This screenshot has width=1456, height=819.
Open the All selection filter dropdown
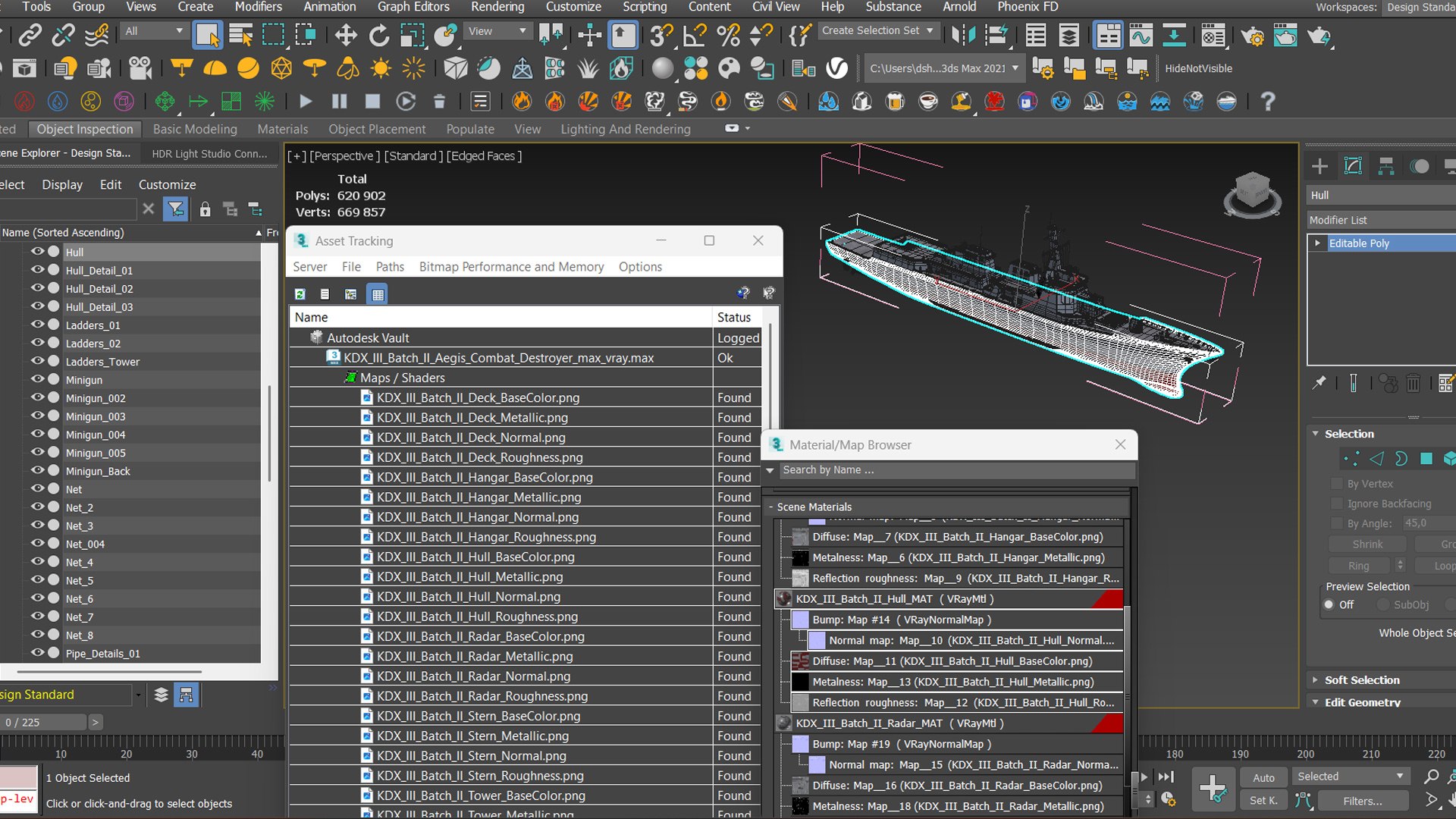pos(154,31)
